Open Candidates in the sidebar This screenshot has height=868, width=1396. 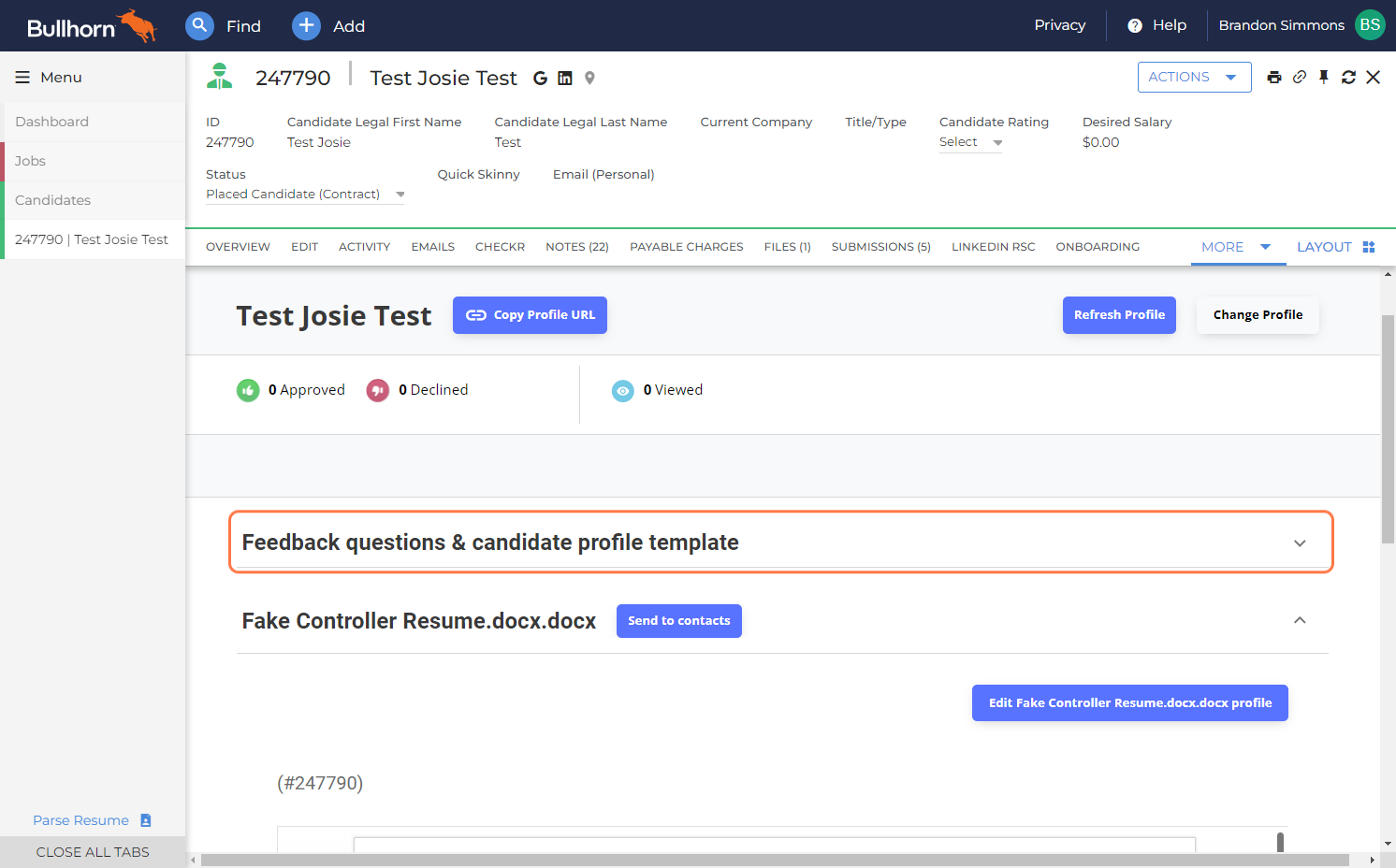(x=94, y=200)
